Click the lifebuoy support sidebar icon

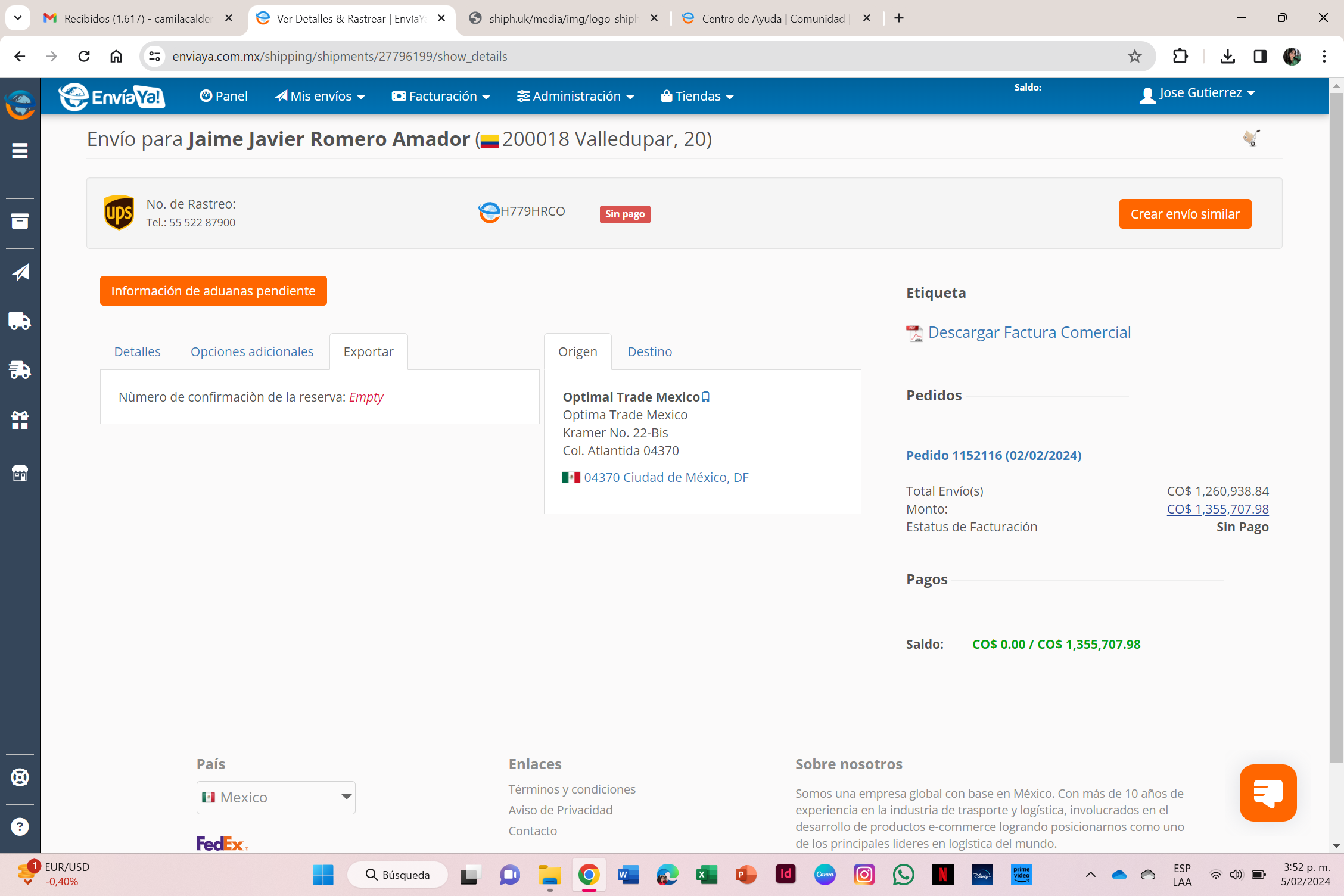pos(20,777)
